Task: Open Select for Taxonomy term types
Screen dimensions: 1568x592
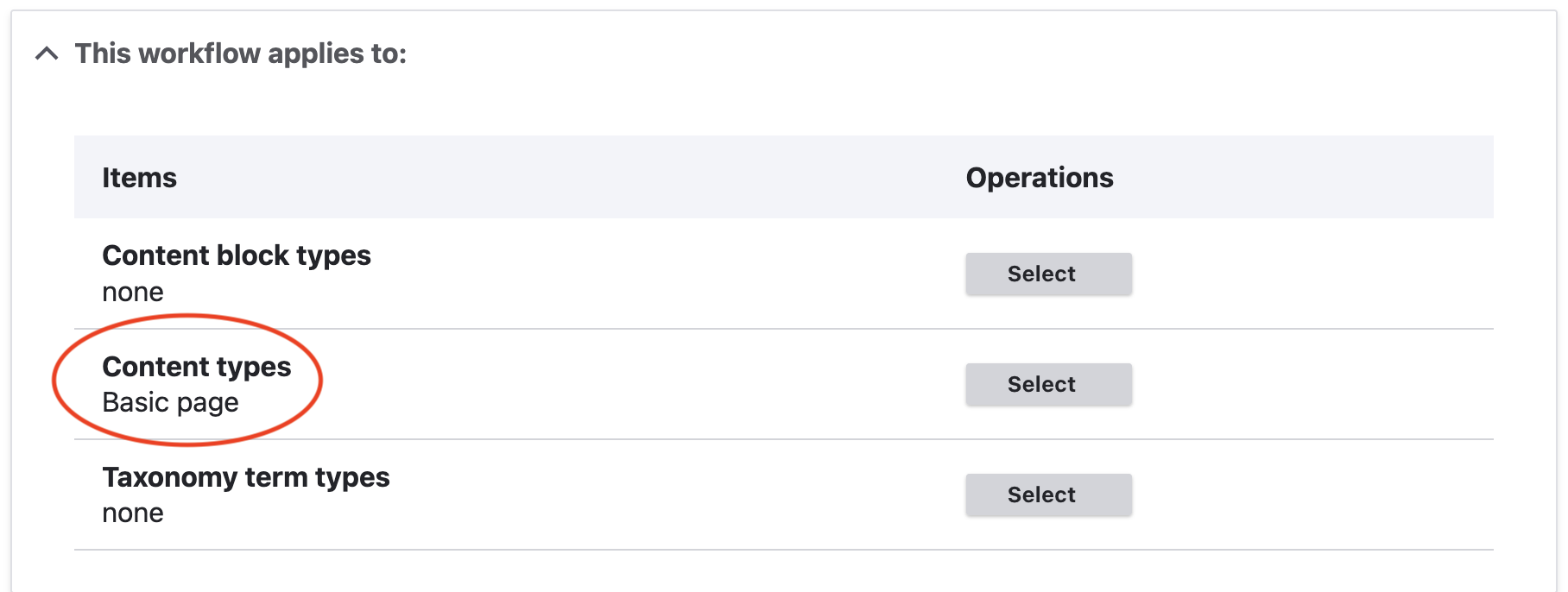Action: click(x=1047, y=494)
